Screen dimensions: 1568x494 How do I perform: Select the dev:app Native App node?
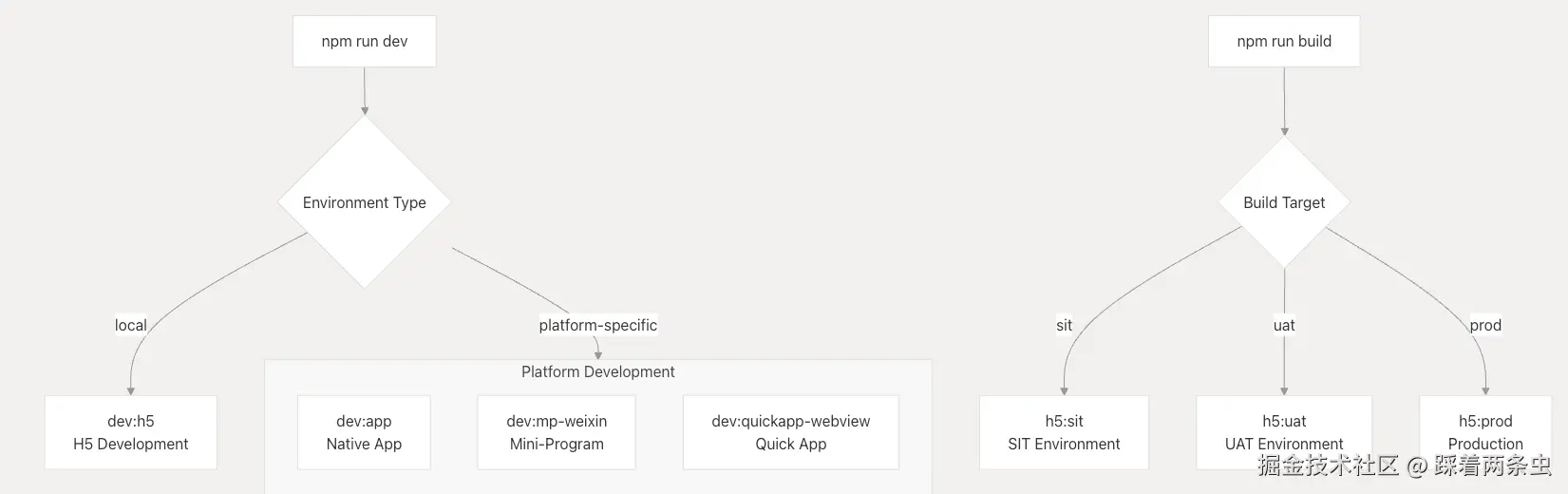pyautogui.click(x=364, y=432)
